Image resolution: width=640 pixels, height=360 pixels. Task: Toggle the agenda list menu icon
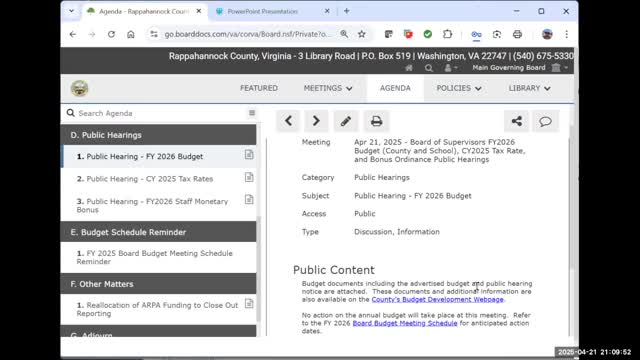click(252, 113)
